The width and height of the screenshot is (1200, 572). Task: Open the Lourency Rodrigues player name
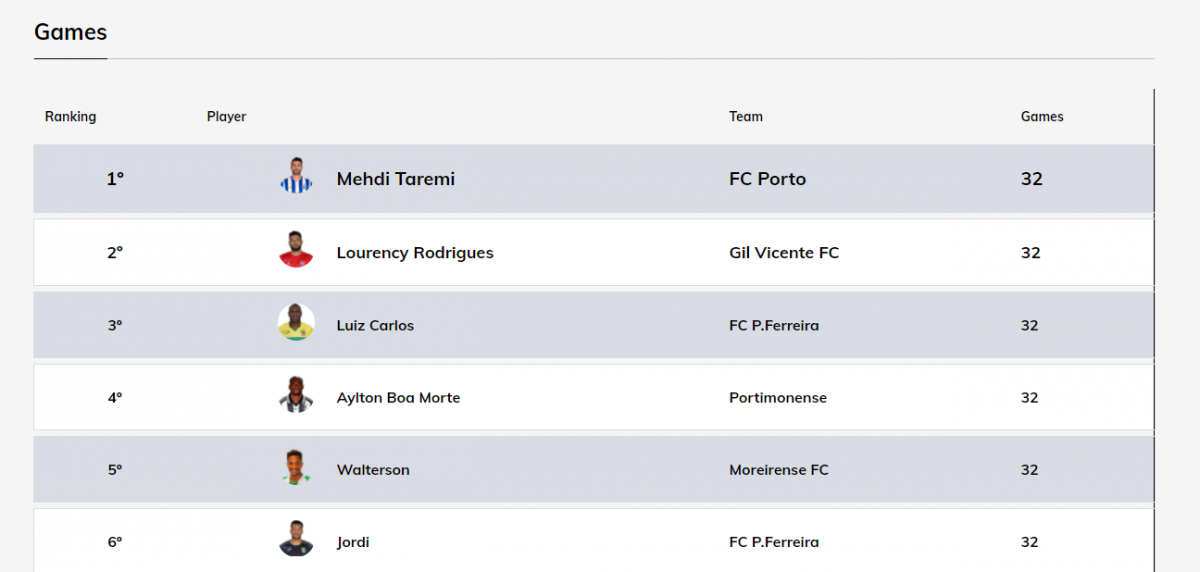click(414, 253)
